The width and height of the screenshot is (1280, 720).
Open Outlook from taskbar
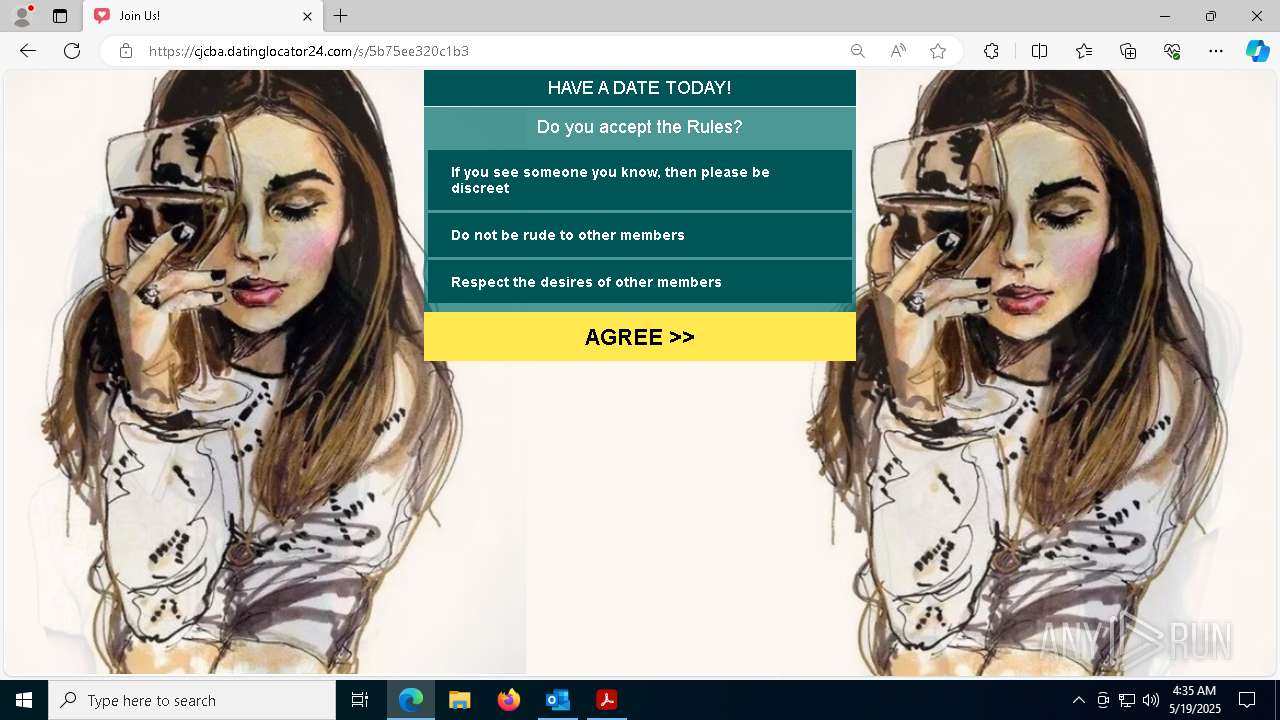tap(558, 700)
